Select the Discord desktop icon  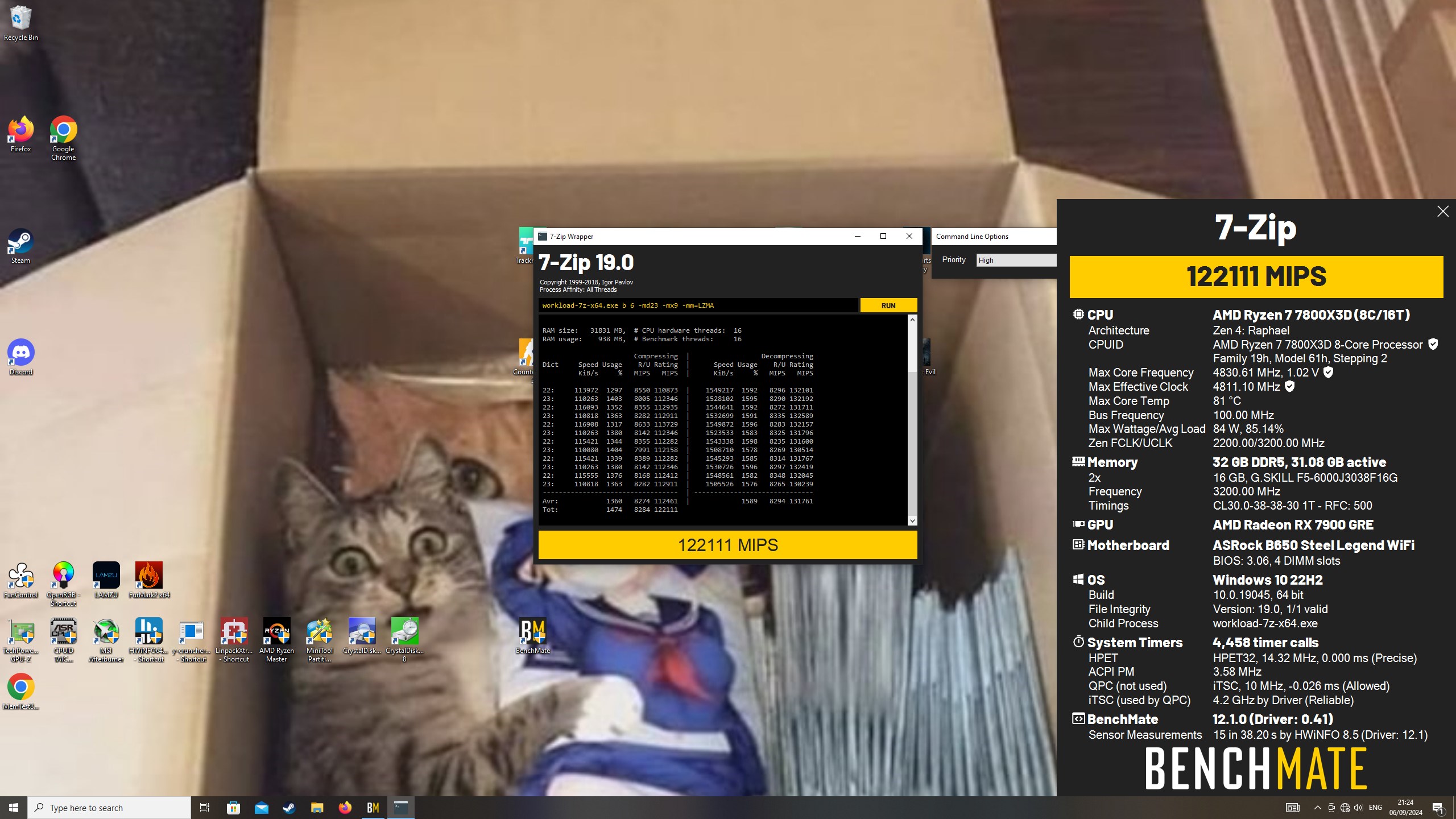tap(21, 357)
